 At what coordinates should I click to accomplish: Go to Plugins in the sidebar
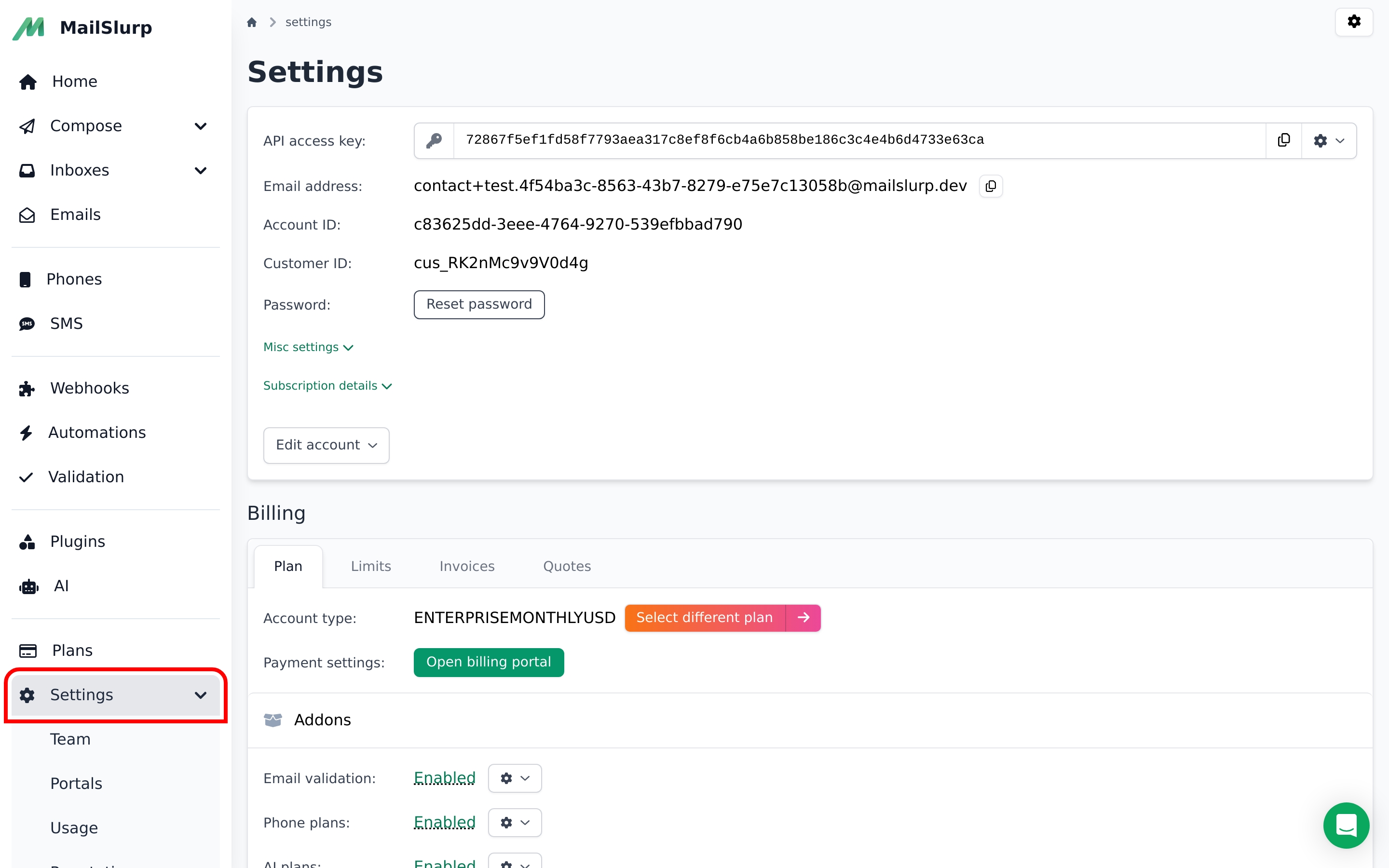click(115, 542)
